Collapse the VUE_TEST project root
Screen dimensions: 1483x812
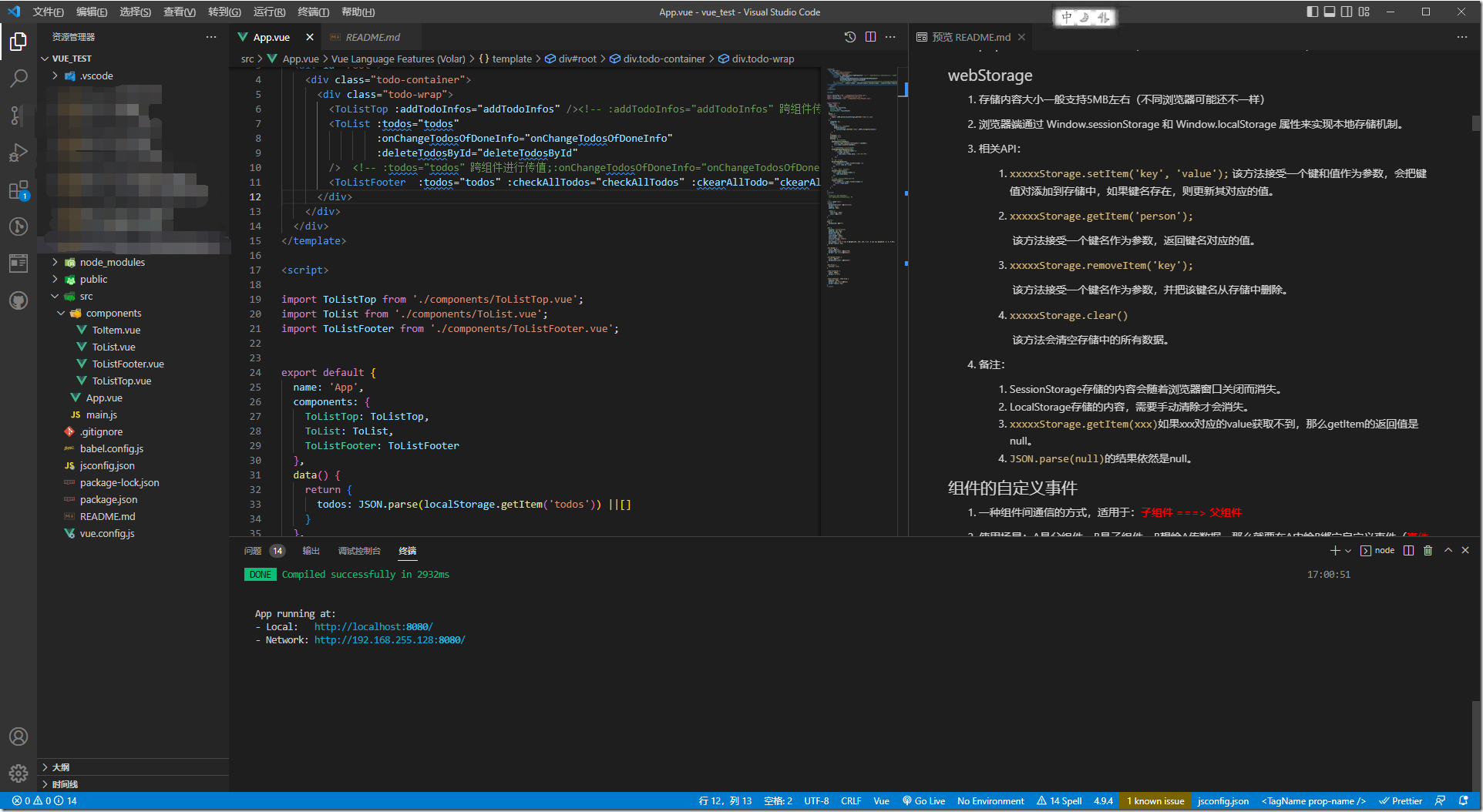tap(134, 59)
